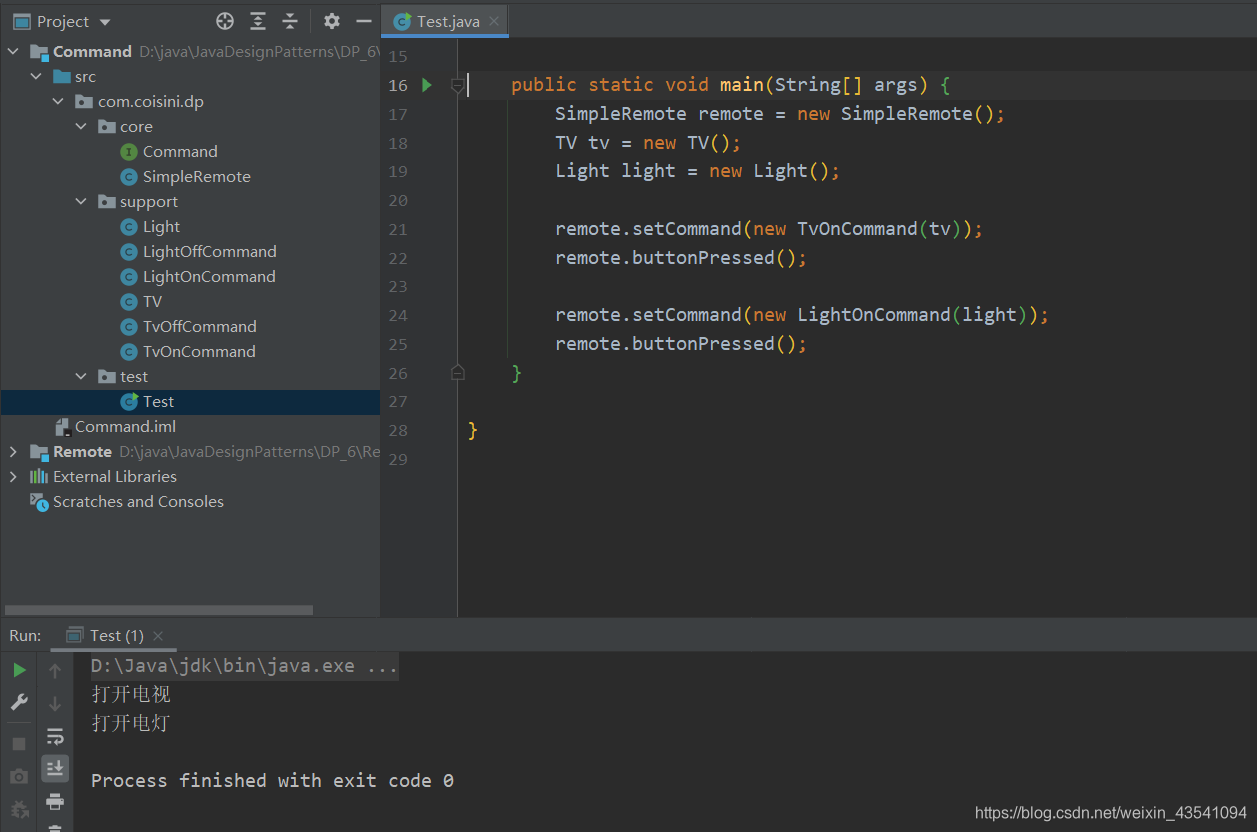Click the Command.iml file icon
Screen dimensions: 1257x832
(62, 427)
